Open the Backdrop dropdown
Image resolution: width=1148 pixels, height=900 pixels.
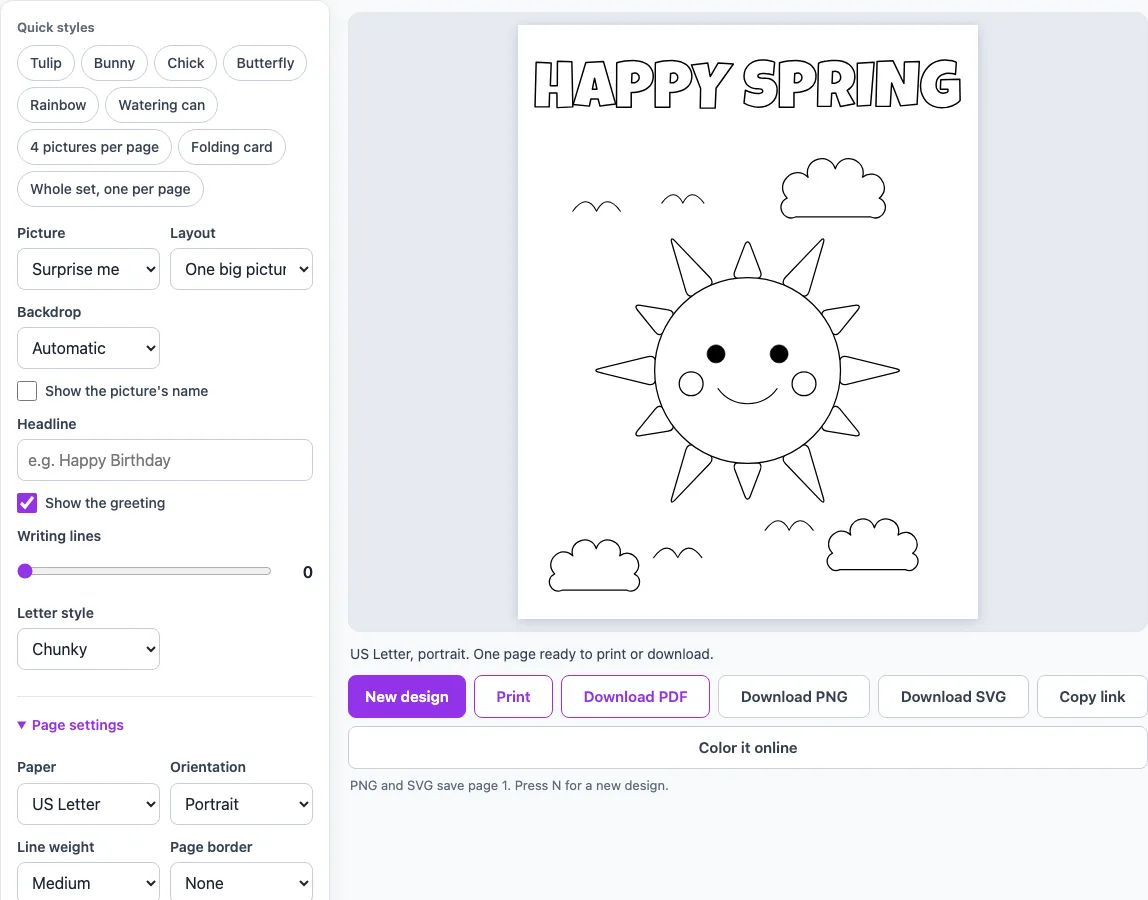click(x=89, y=349)
